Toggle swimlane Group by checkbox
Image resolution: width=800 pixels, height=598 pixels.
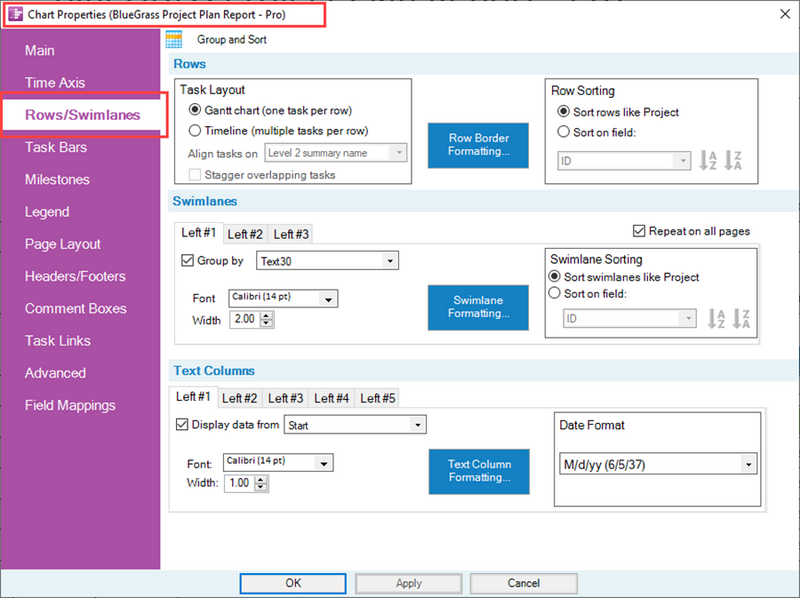pyautogui.click(x=187, y=260)
